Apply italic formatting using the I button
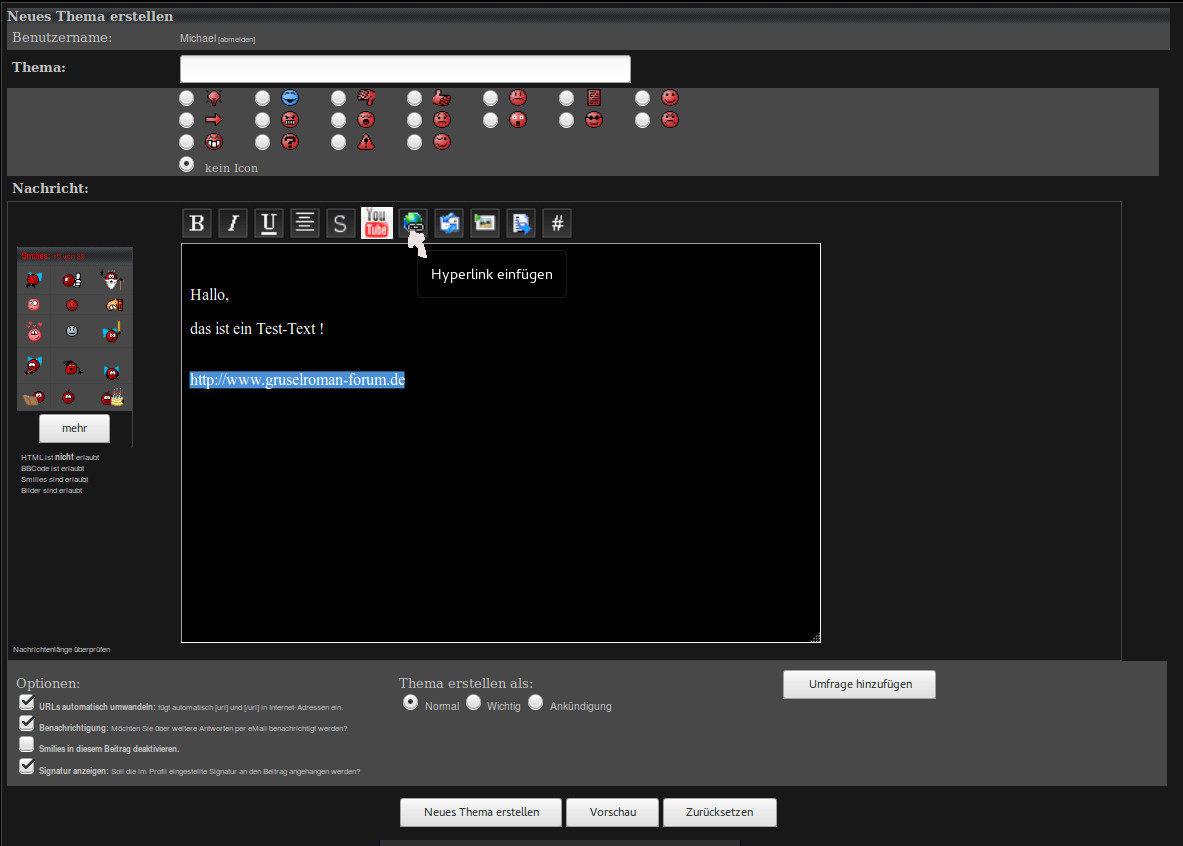The height and width of the screenshot is (846, 1183). [233, 223]
